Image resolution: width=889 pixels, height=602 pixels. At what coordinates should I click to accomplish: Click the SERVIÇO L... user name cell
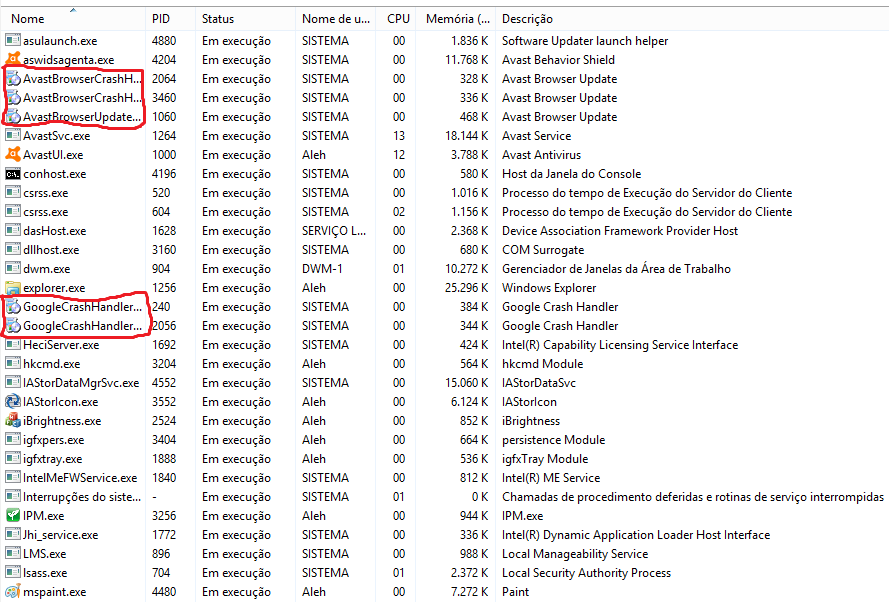[334, 231]
